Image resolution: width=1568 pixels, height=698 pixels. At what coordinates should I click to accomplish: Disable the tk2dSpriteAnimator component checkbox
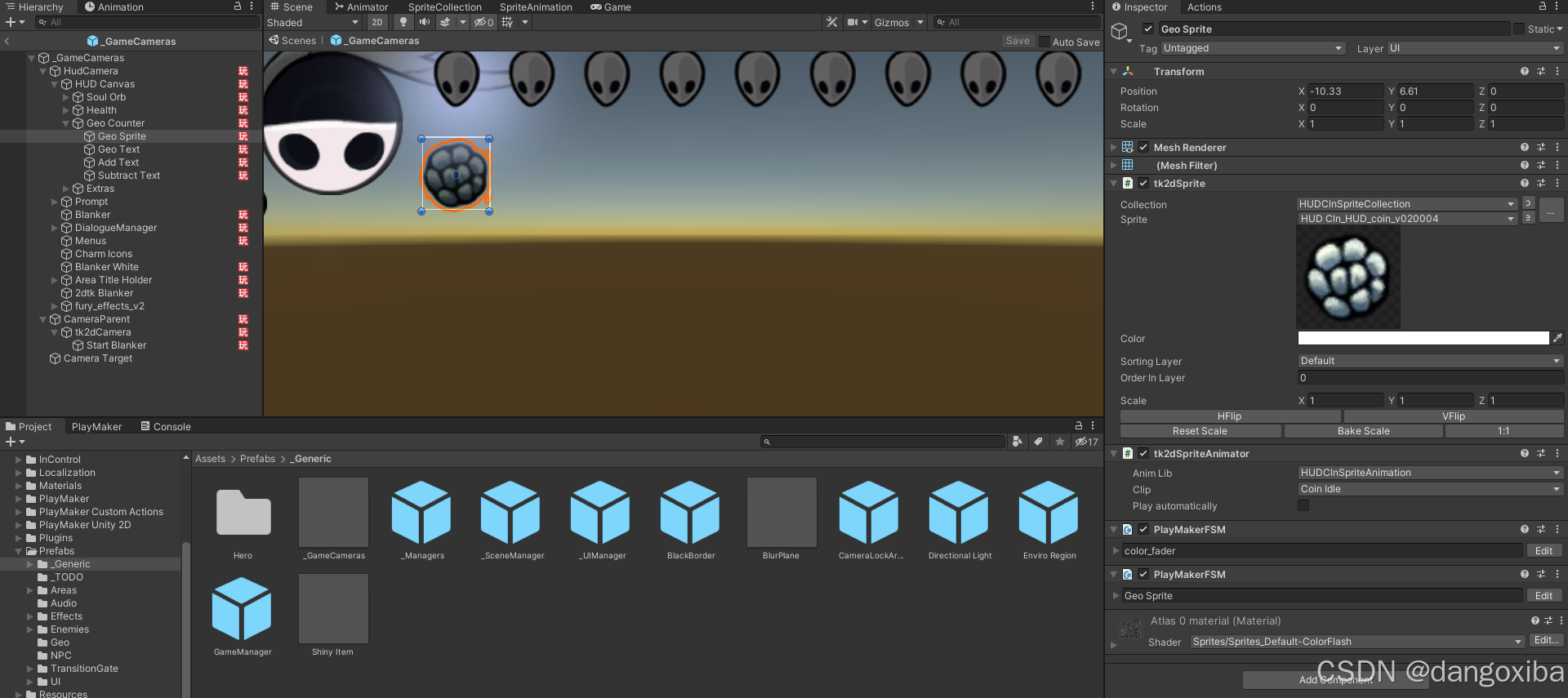tap(1143, 454)
